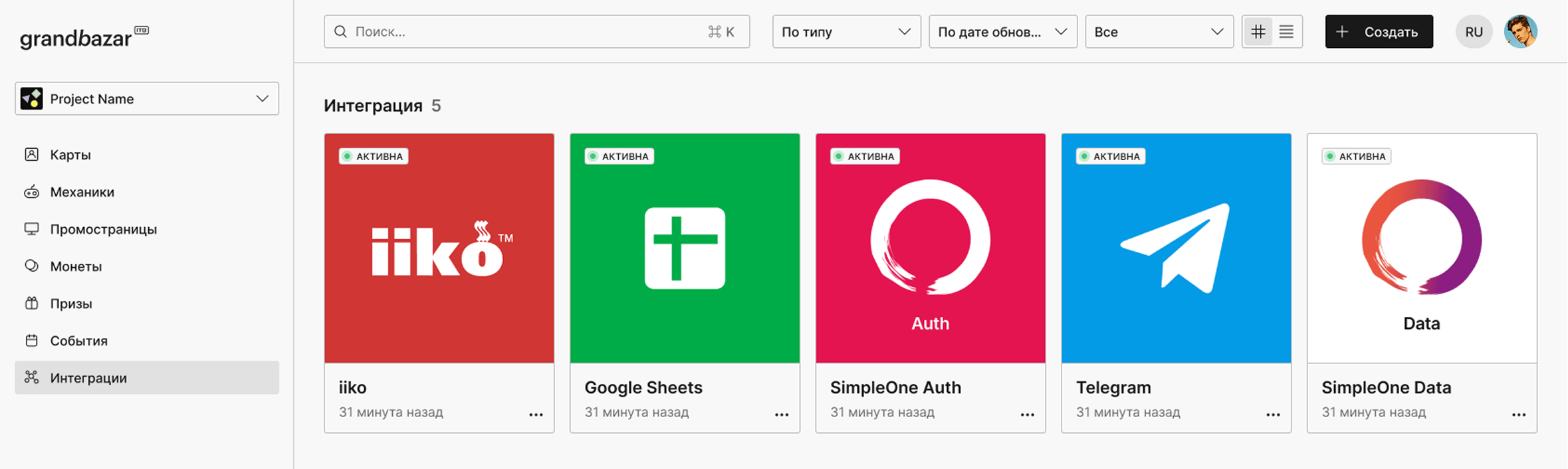
Task: Click АКТИВНА status badge on iiko card
Action: 374,156
